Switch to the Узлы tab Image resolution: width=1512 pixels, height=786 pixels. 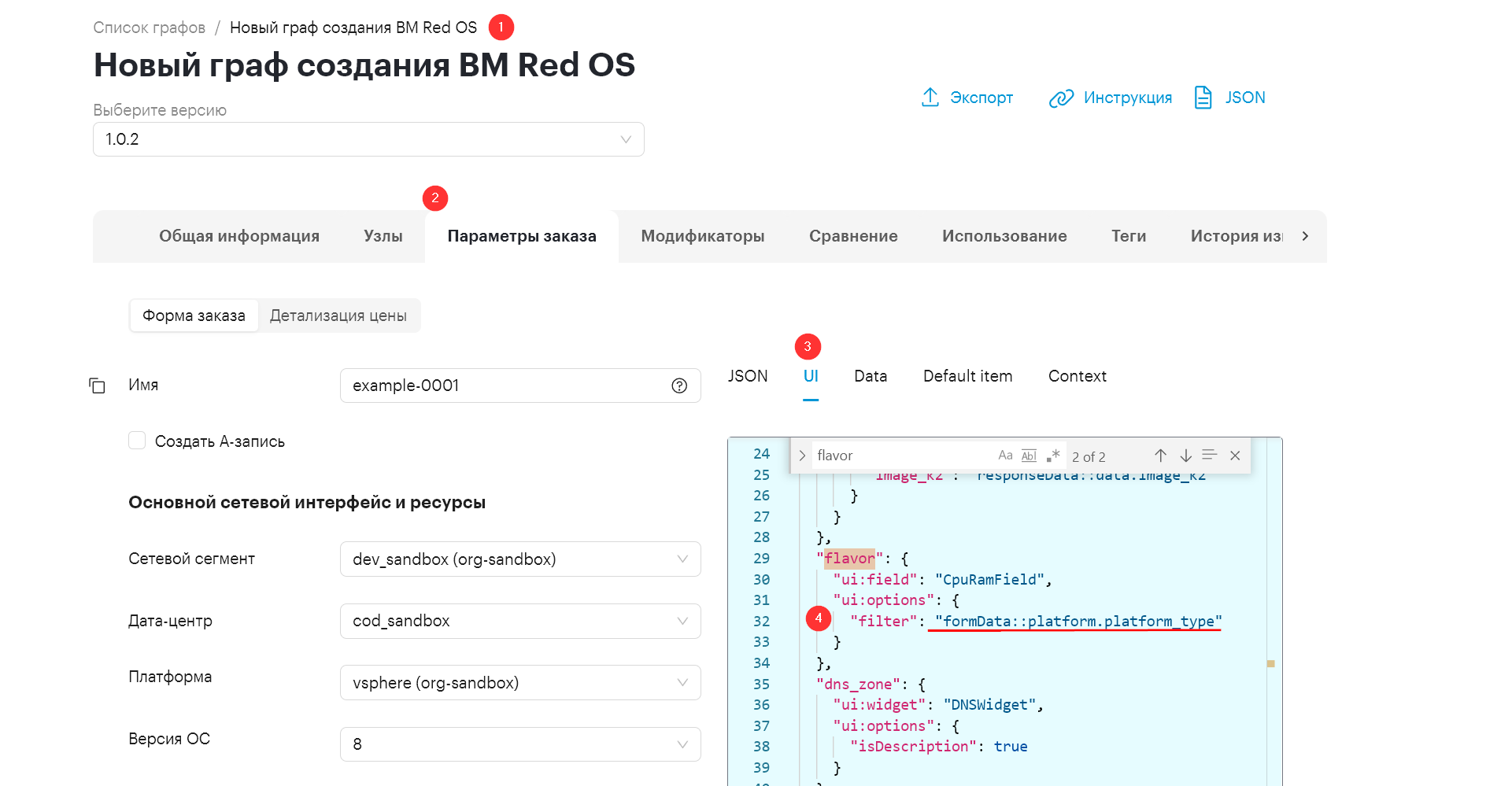[x=383, y=236]
